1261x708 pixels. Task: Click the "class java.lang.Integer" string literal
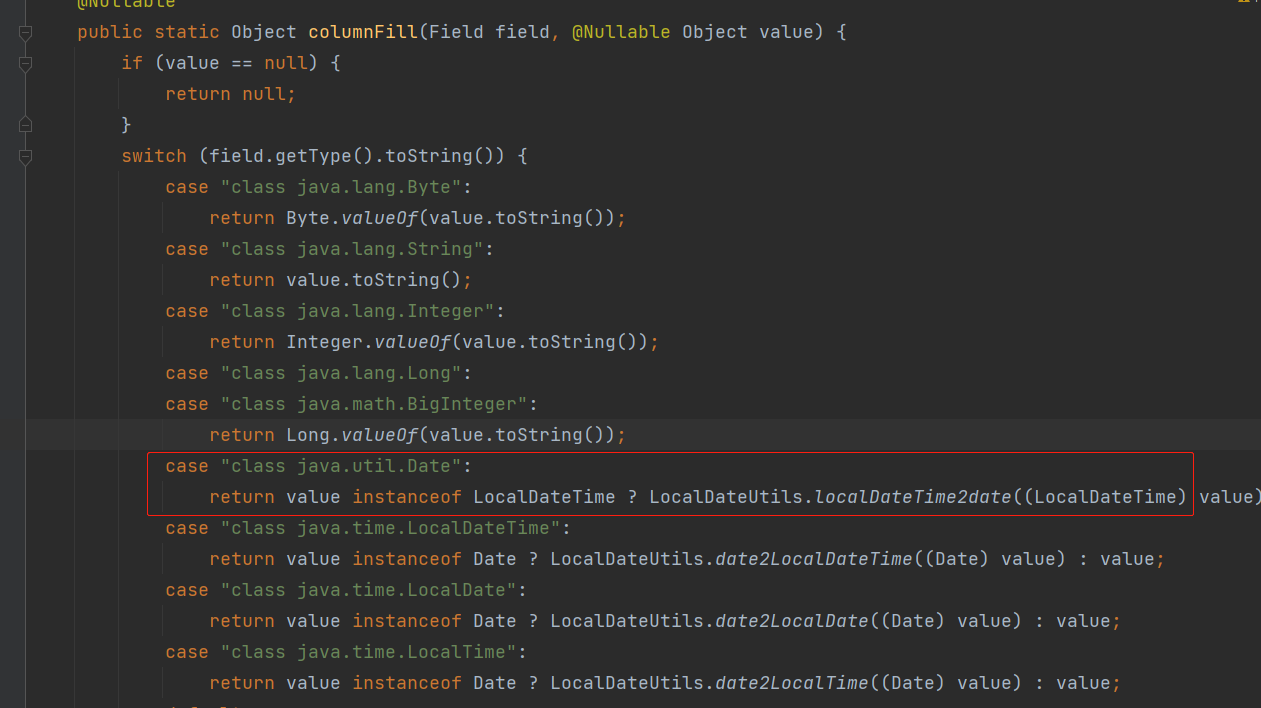click(x=357, y=311)
